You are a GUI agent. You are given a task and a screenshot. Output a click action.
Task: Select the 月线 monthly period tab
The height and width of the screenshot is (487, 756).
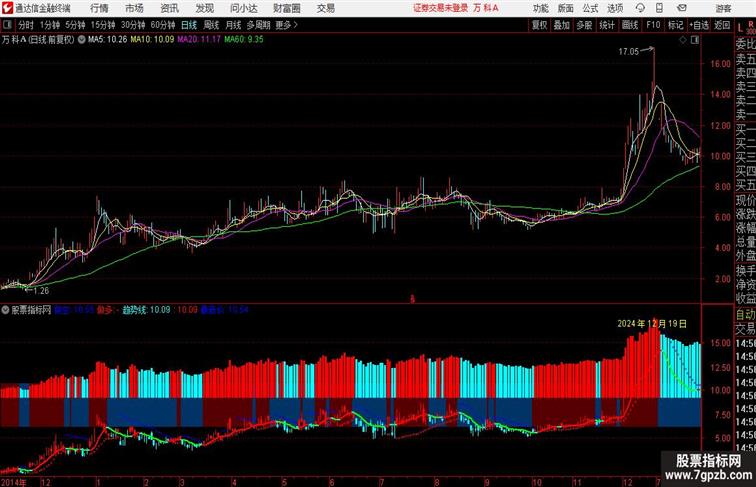point(233,25)
